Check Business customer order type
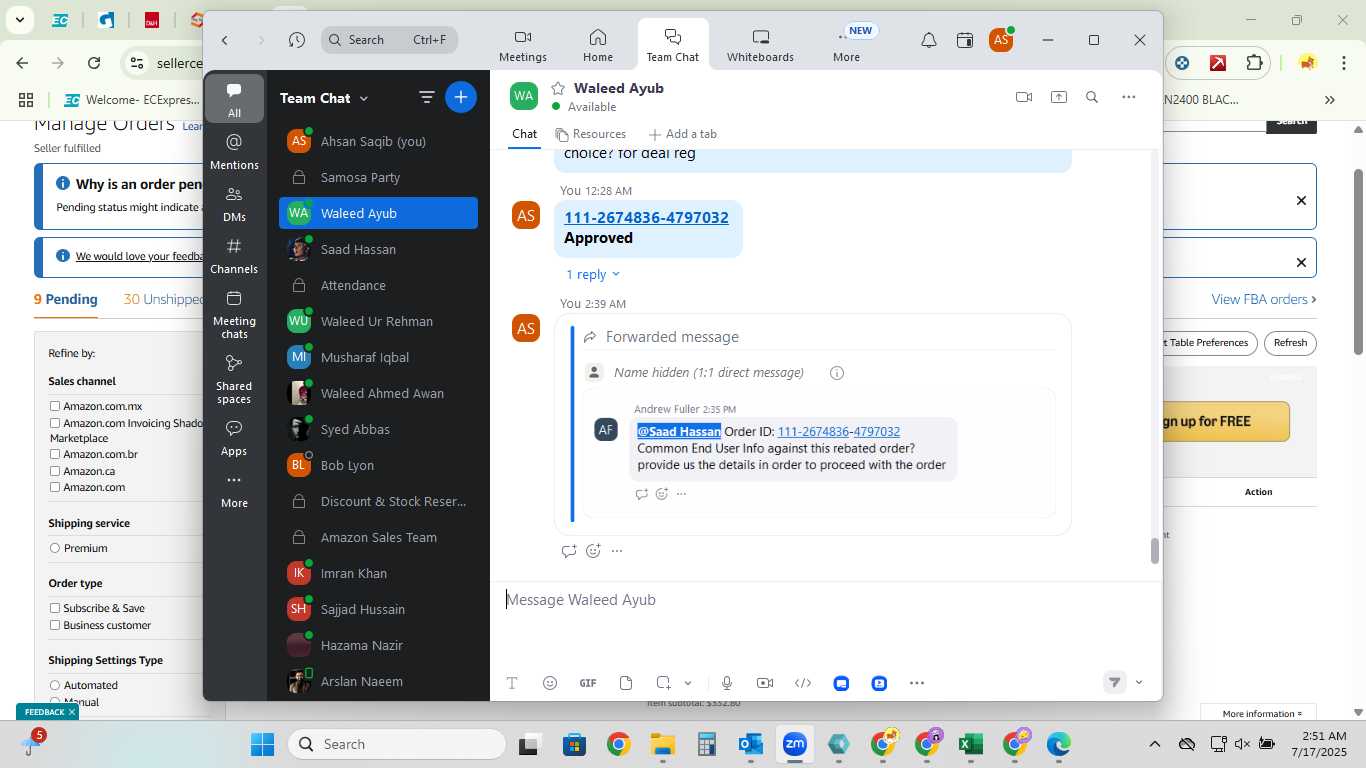 coord(55,625)
